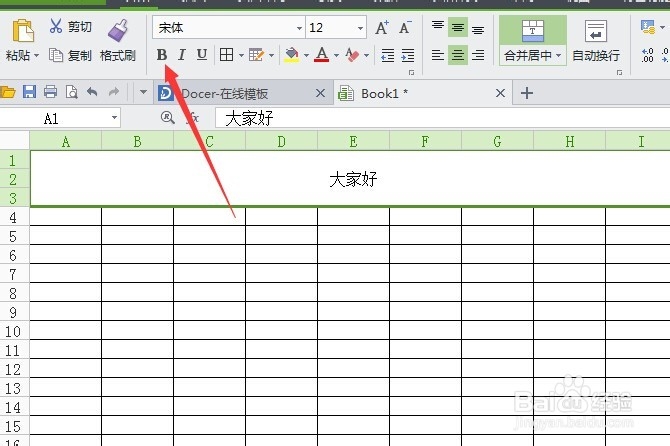Select the Format Painter (格式刷) tool

tap(118, 41)
